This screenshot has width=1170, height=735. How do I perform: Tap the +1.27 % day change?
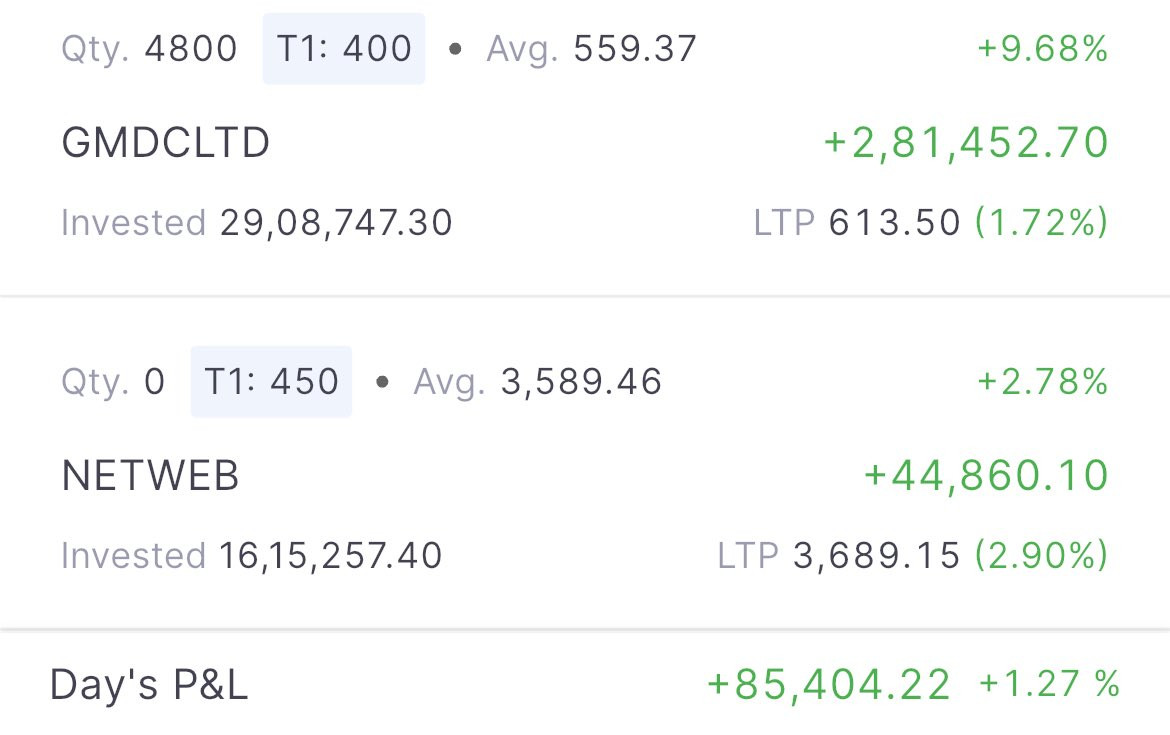[1049, 684]
